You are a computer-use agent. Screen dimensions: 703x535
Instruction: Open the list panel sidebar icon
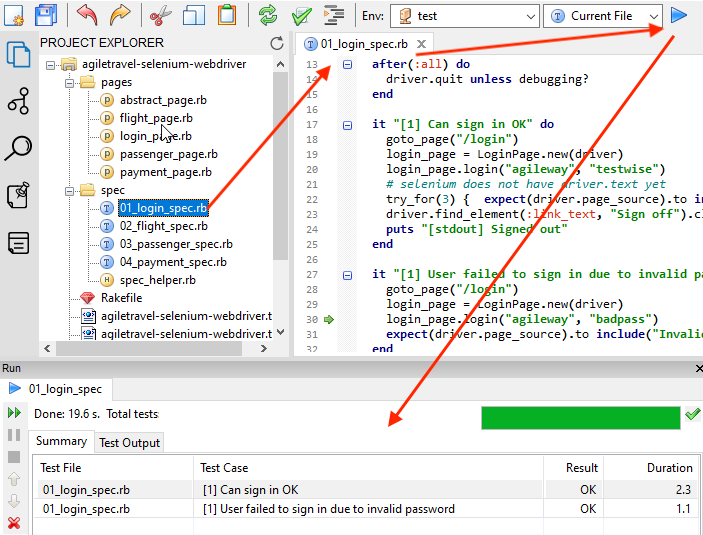(19, 243)
